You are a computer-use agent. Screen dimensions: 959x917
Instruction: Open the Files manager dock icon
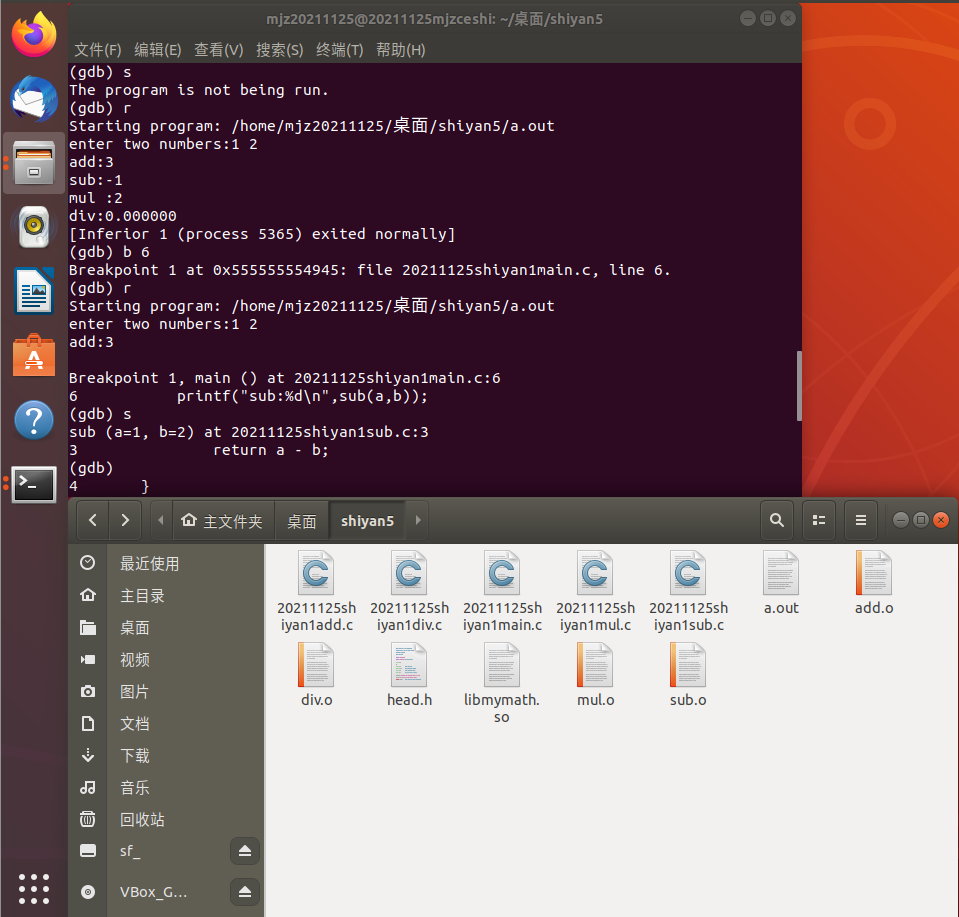[34, 163]
